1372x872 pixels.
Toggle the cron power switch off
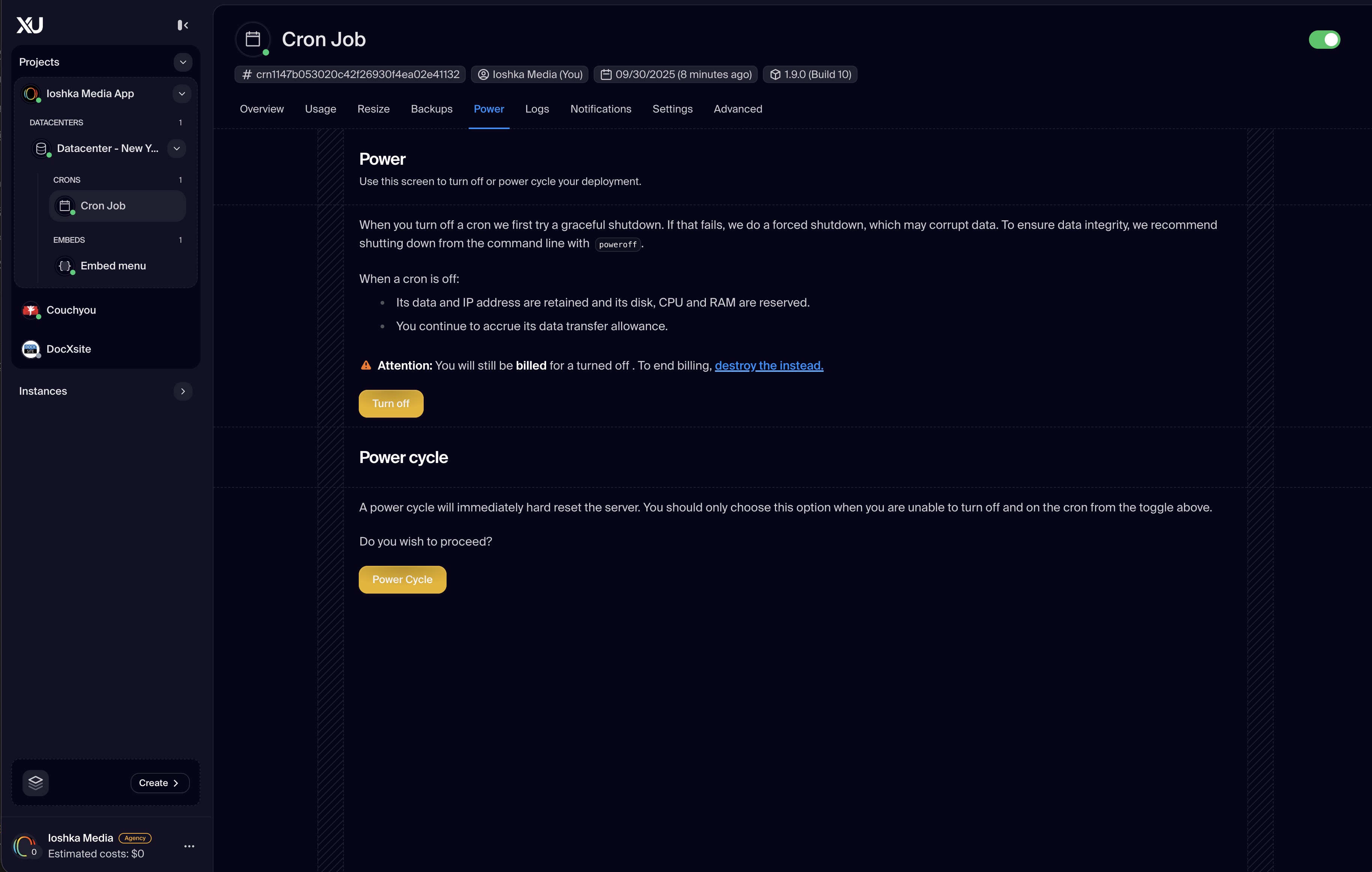coord(1324,40)
